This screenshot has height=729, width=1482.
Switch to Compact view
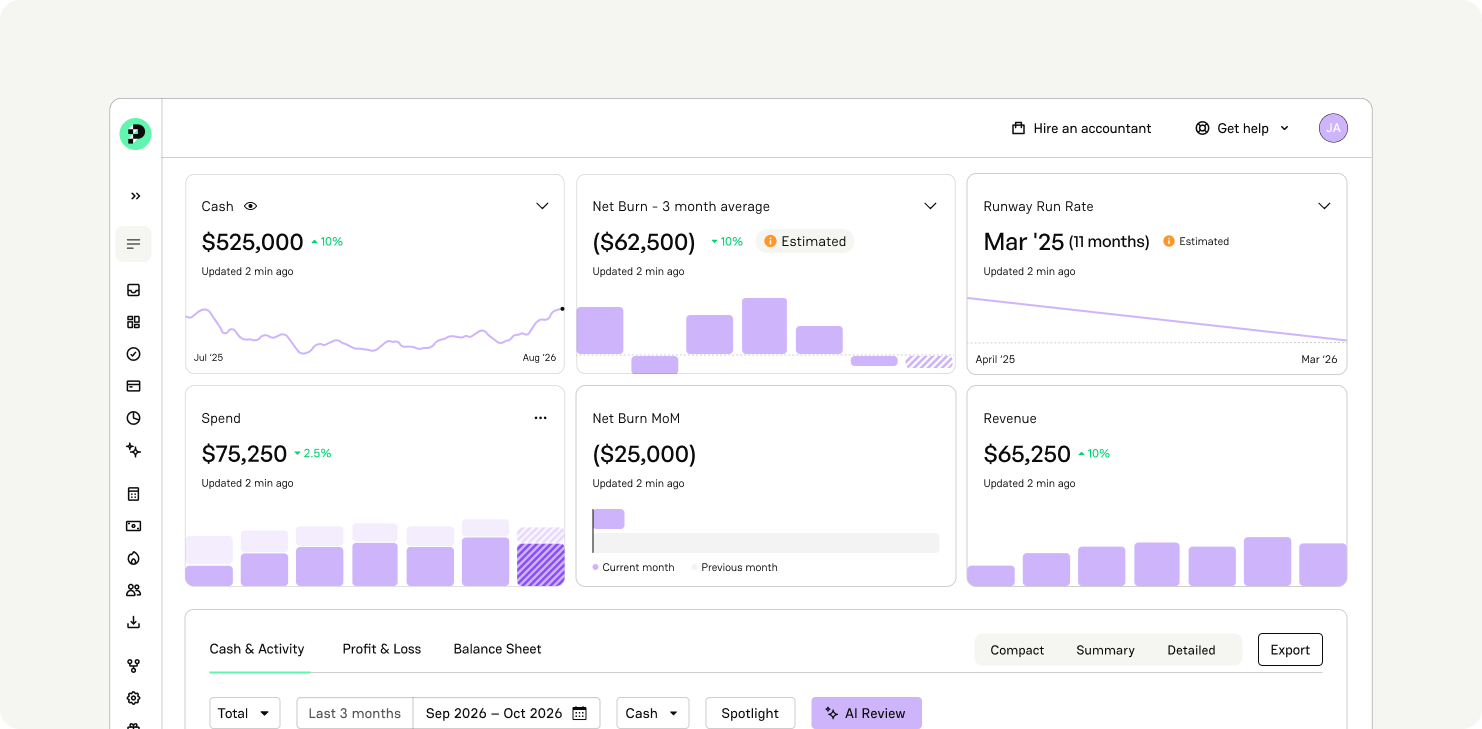point(1017,650)
